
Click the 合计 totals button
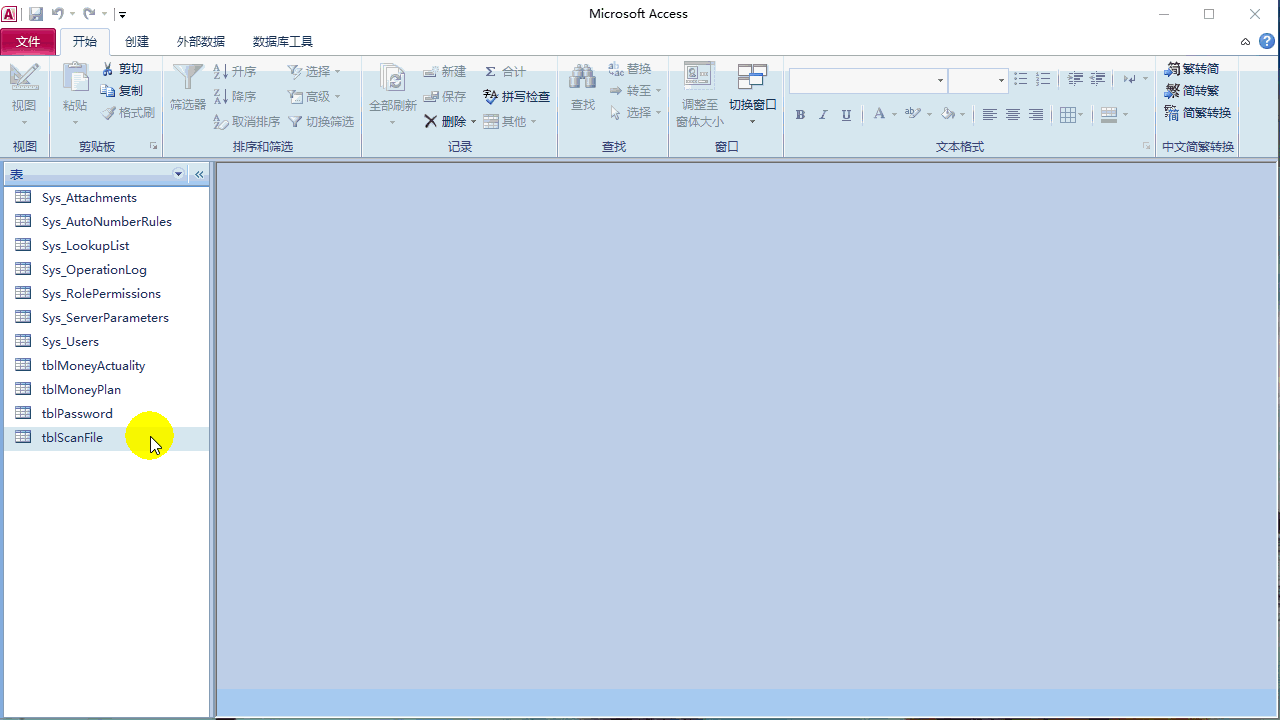click(505, 72)
